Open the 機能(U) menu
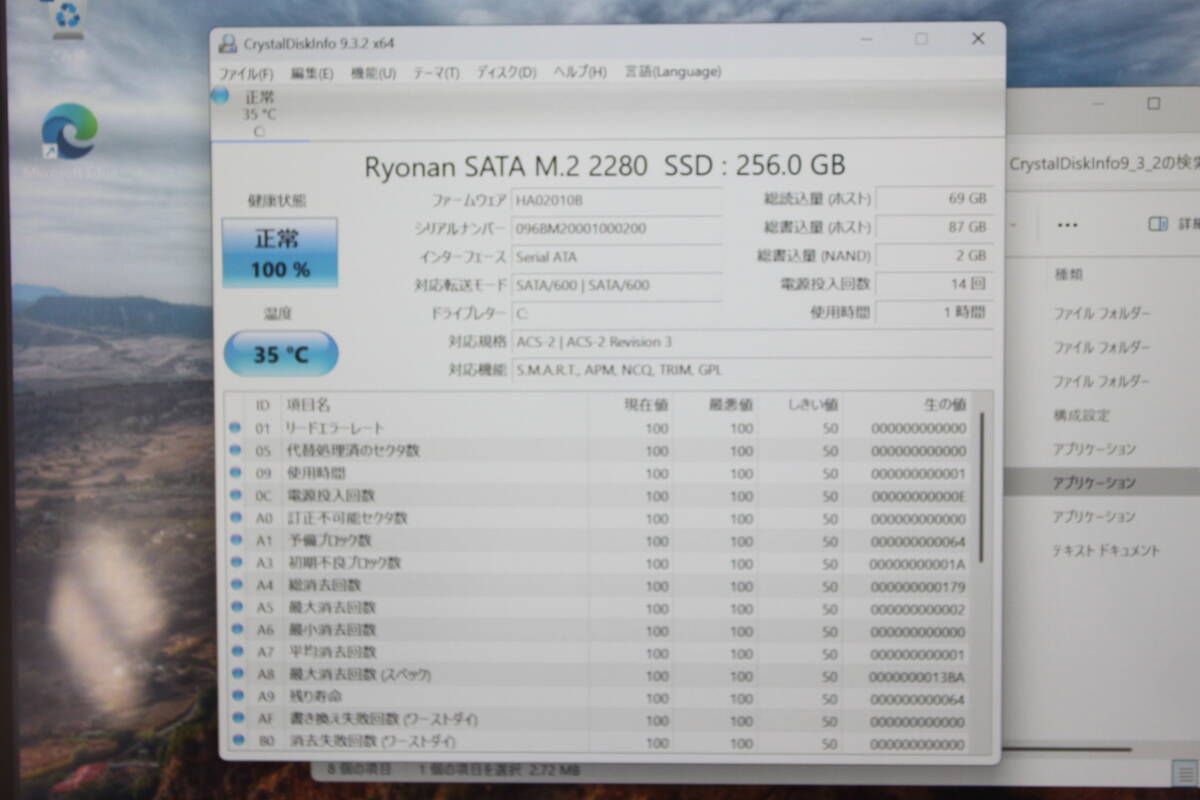Image resolution: width=1200 pixels, height=800 pixels. coord(373,73)
